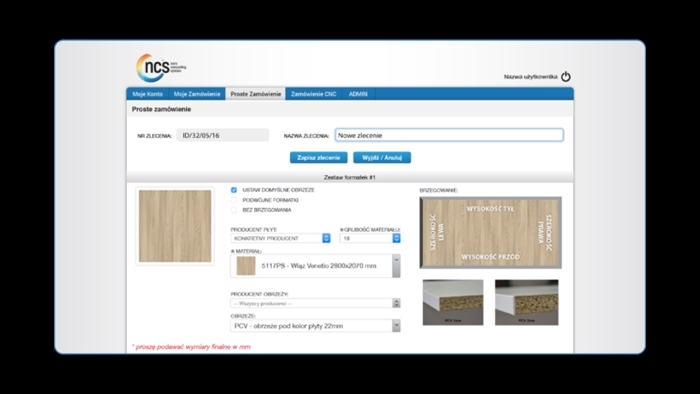Screen dimensions: 700x394
Task: Select the second PCV edge sample image
Action: coord(526,302)
